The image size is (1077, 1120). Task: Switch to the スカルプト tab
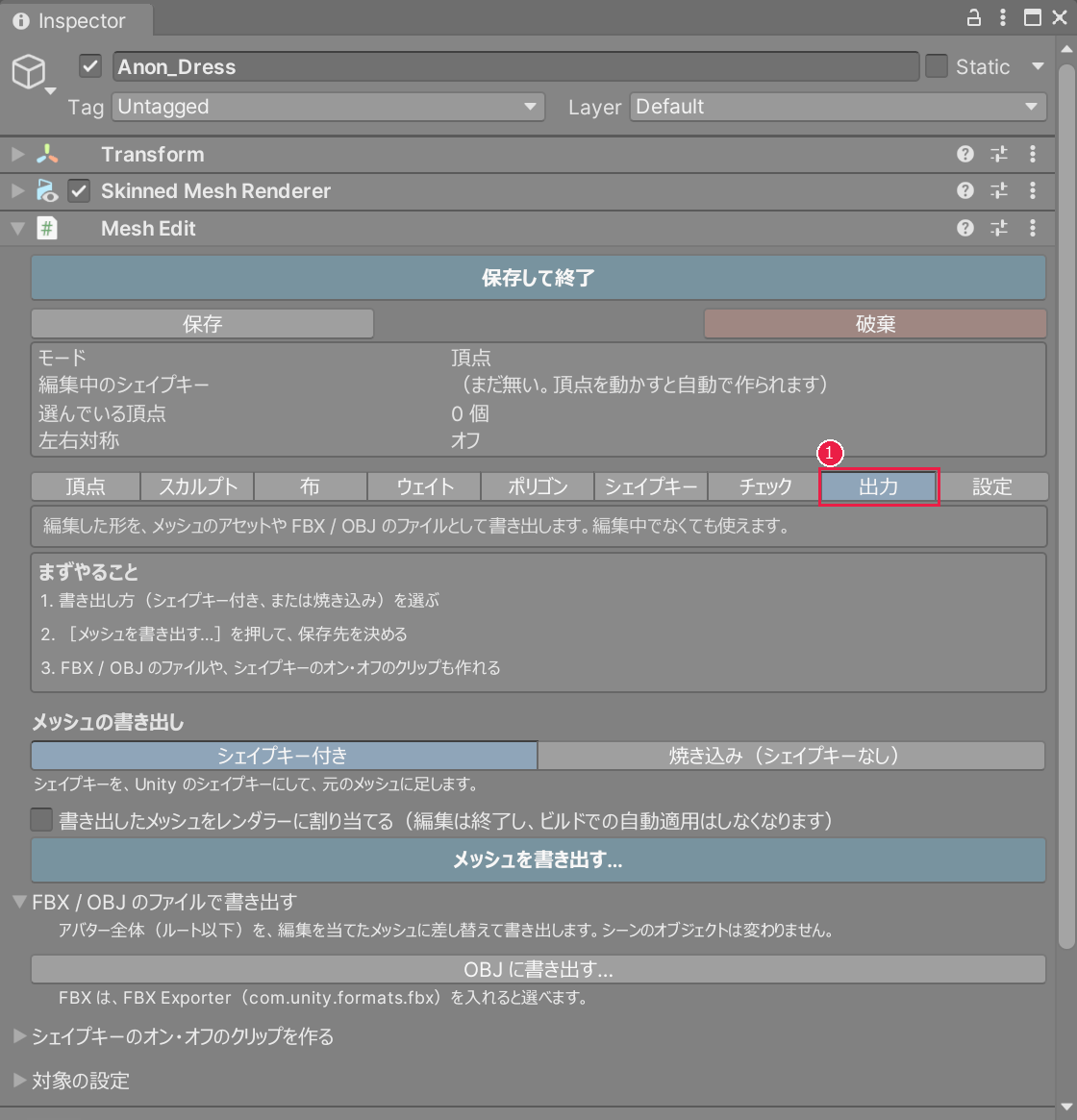coord(197,486)
